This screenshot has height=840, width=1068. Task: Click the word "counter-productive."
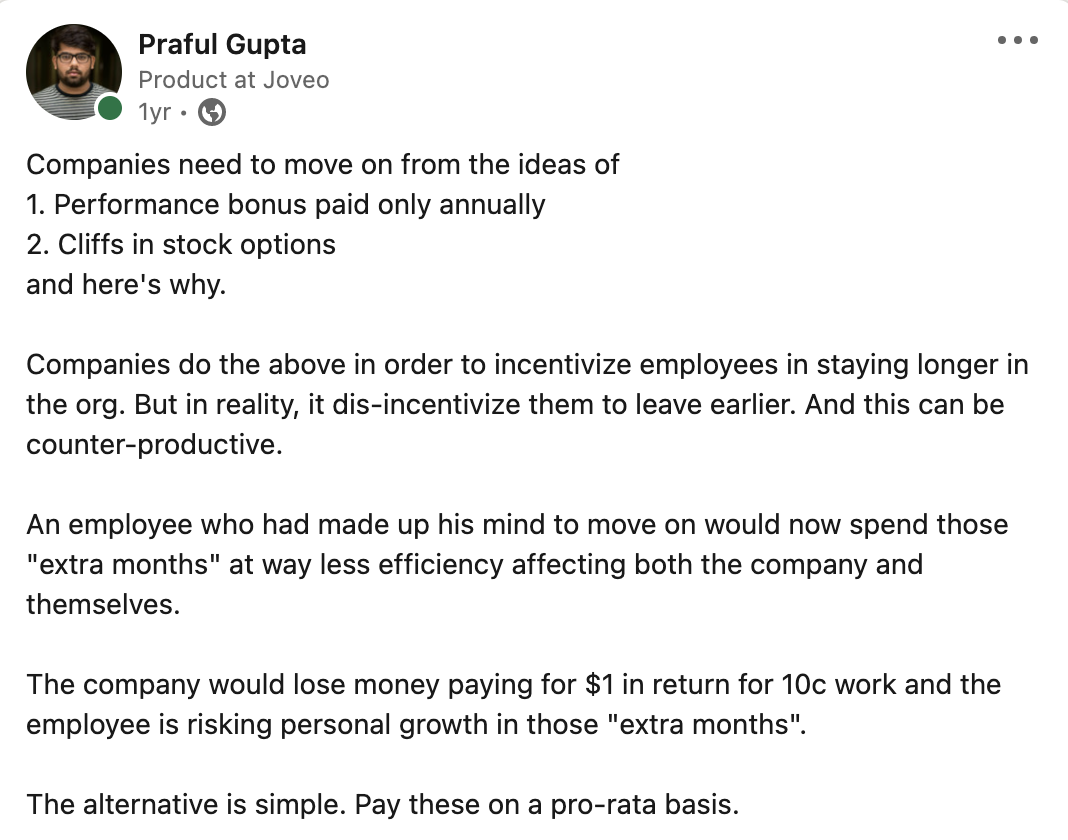(x=154, y=445)
